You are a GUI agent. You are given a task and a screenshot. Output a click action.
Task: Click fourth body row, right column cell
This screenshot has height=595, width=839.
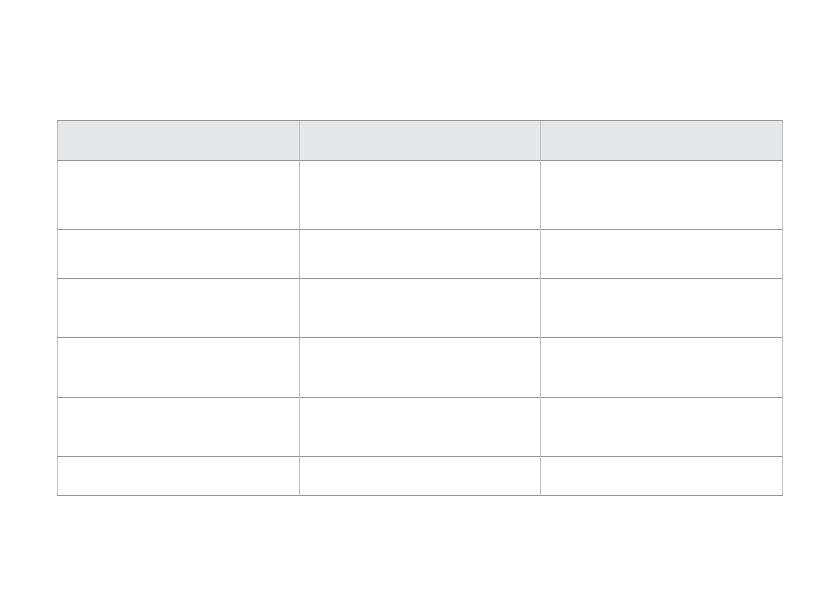point(661,367)
